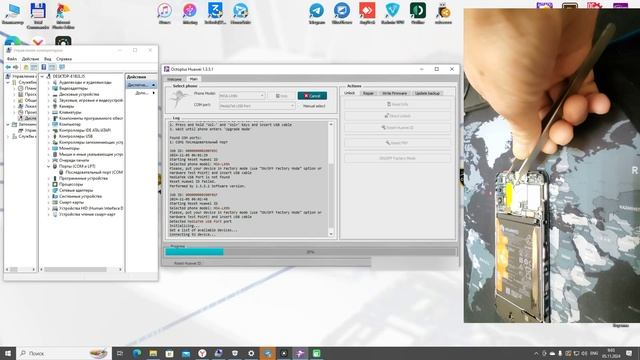The image size is (640, 360).
Task: Click the phone repair video thumbnail
Action: tap(552, 166)
